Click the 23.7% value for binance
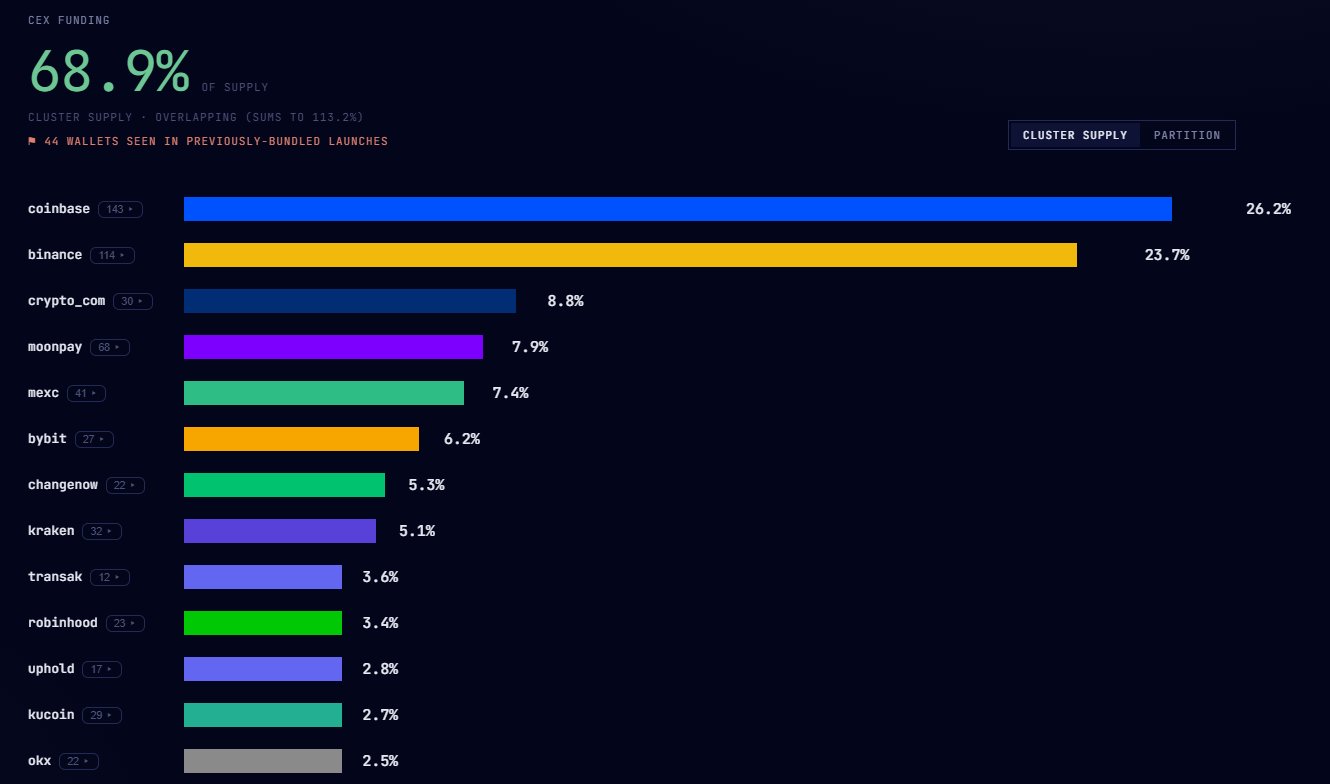Screen dimensions: 1330x784 point(1167,255)
